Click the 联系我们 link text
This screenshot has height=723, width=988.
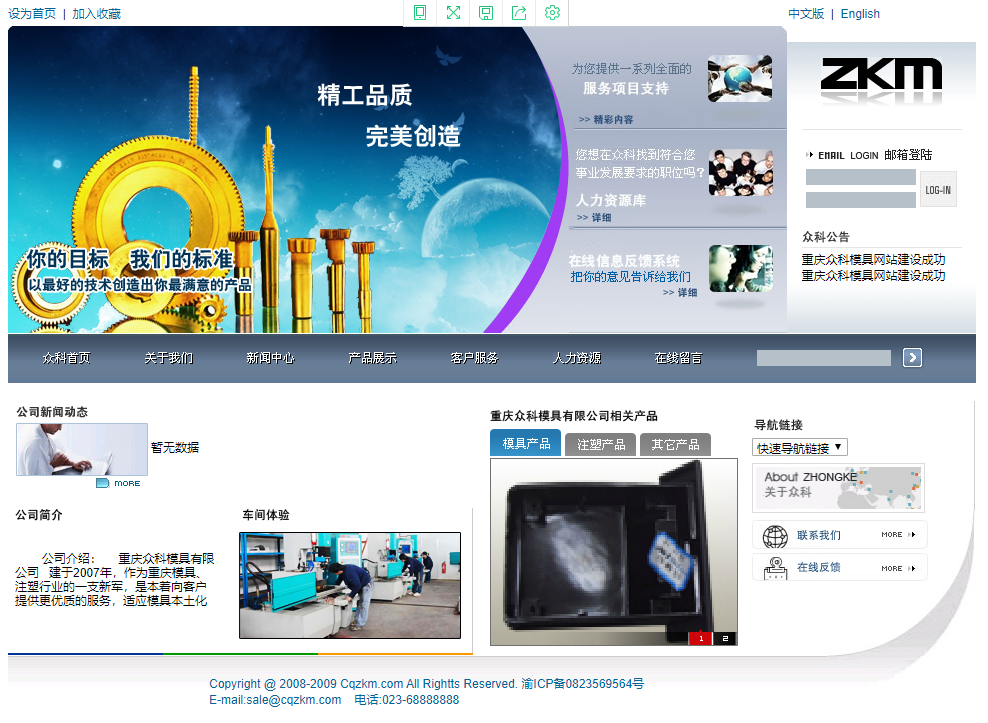tap(819, 535)
